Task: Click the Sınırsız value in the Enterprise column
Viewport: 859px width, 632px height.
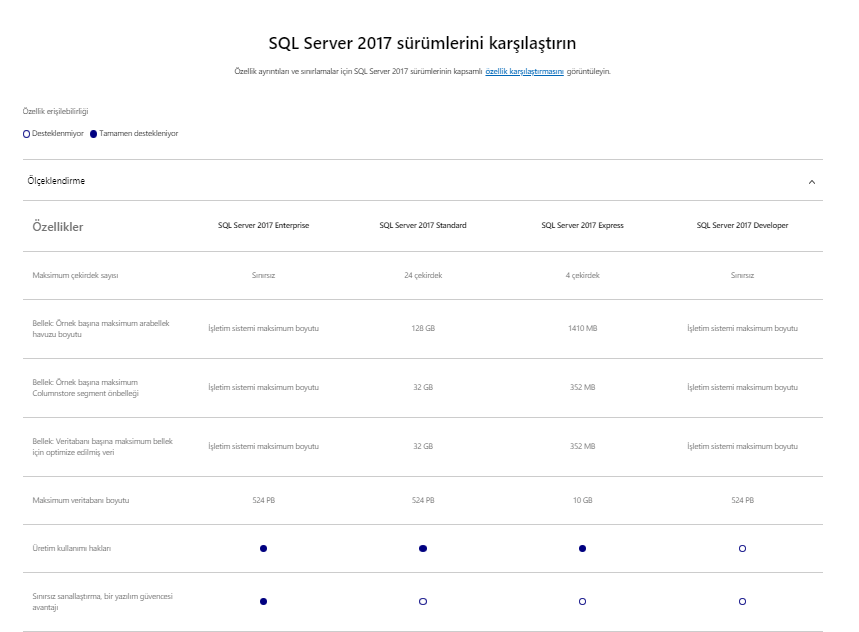Action: [264, 275]
